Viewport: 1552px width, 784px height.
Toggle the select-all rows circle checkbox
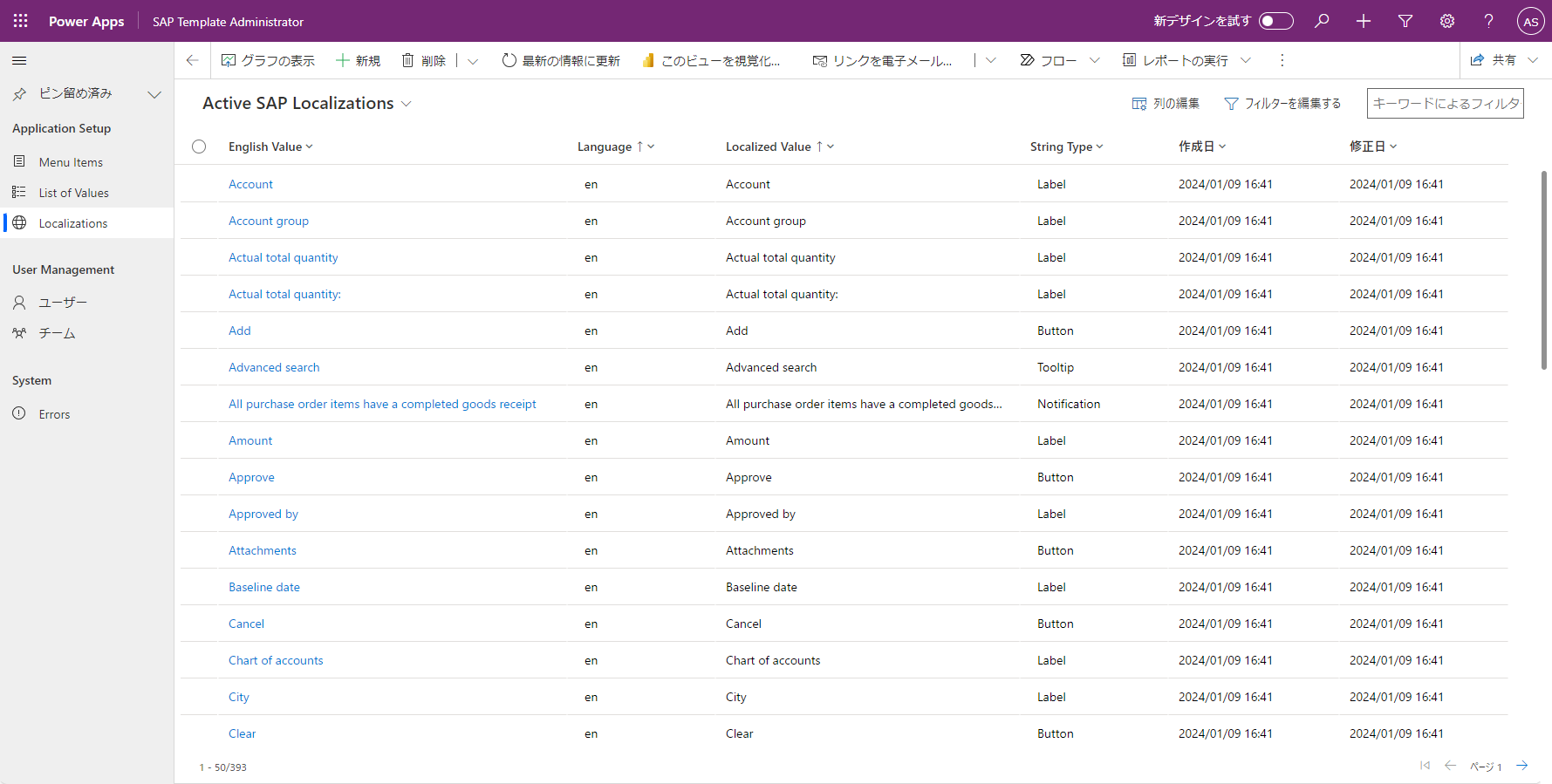click(199, 147)
